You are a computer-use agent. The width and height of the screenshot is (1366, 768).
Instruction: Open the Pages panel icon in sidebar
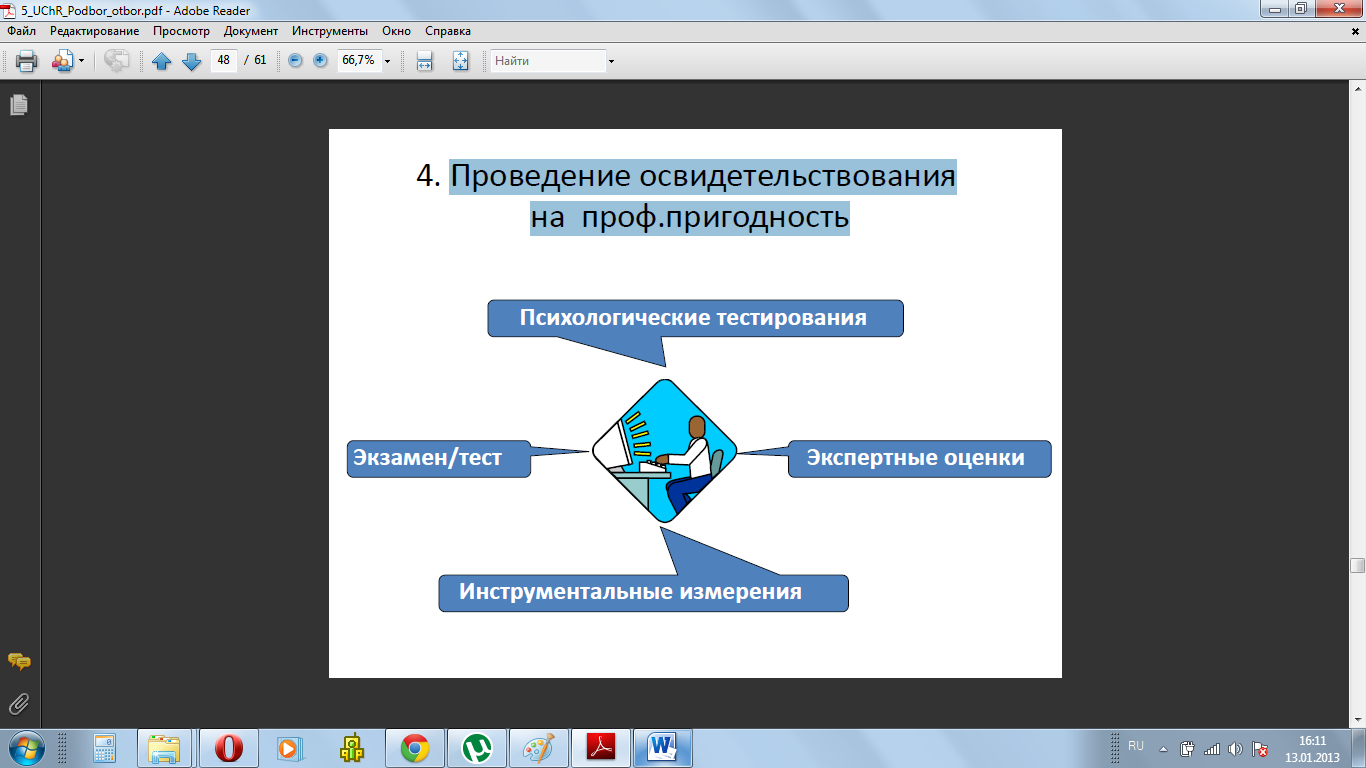18,105
